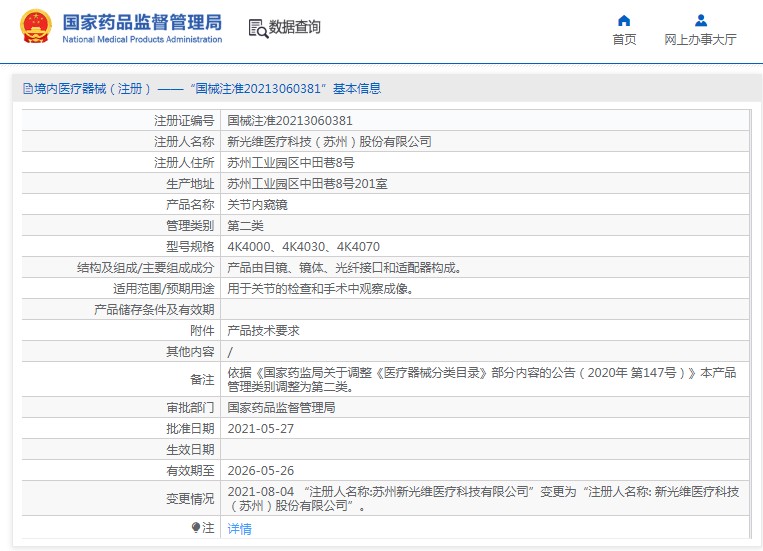This screenshot has height=551, width=763.
Task: Click the page heading 境内医疗器械（注册）
Action: tap(92, 89)
